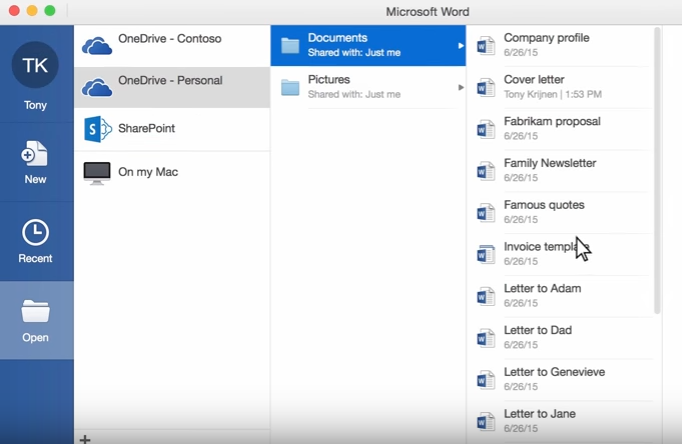The image size is (682, 444).
Task: Click the Open folder icon in sidebar
Action: pos(35,311)
